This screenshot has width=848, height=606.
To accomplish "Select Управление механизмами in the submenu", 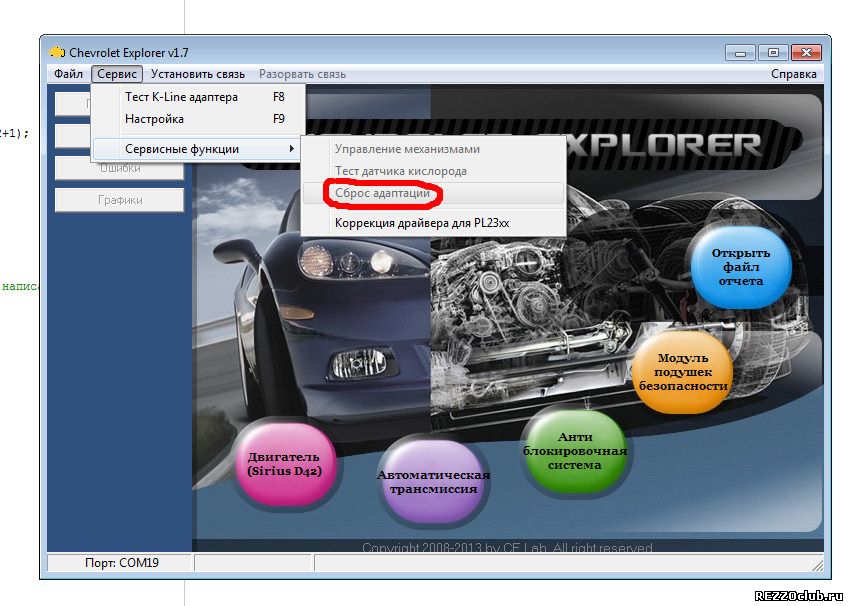I will [434, 149].
